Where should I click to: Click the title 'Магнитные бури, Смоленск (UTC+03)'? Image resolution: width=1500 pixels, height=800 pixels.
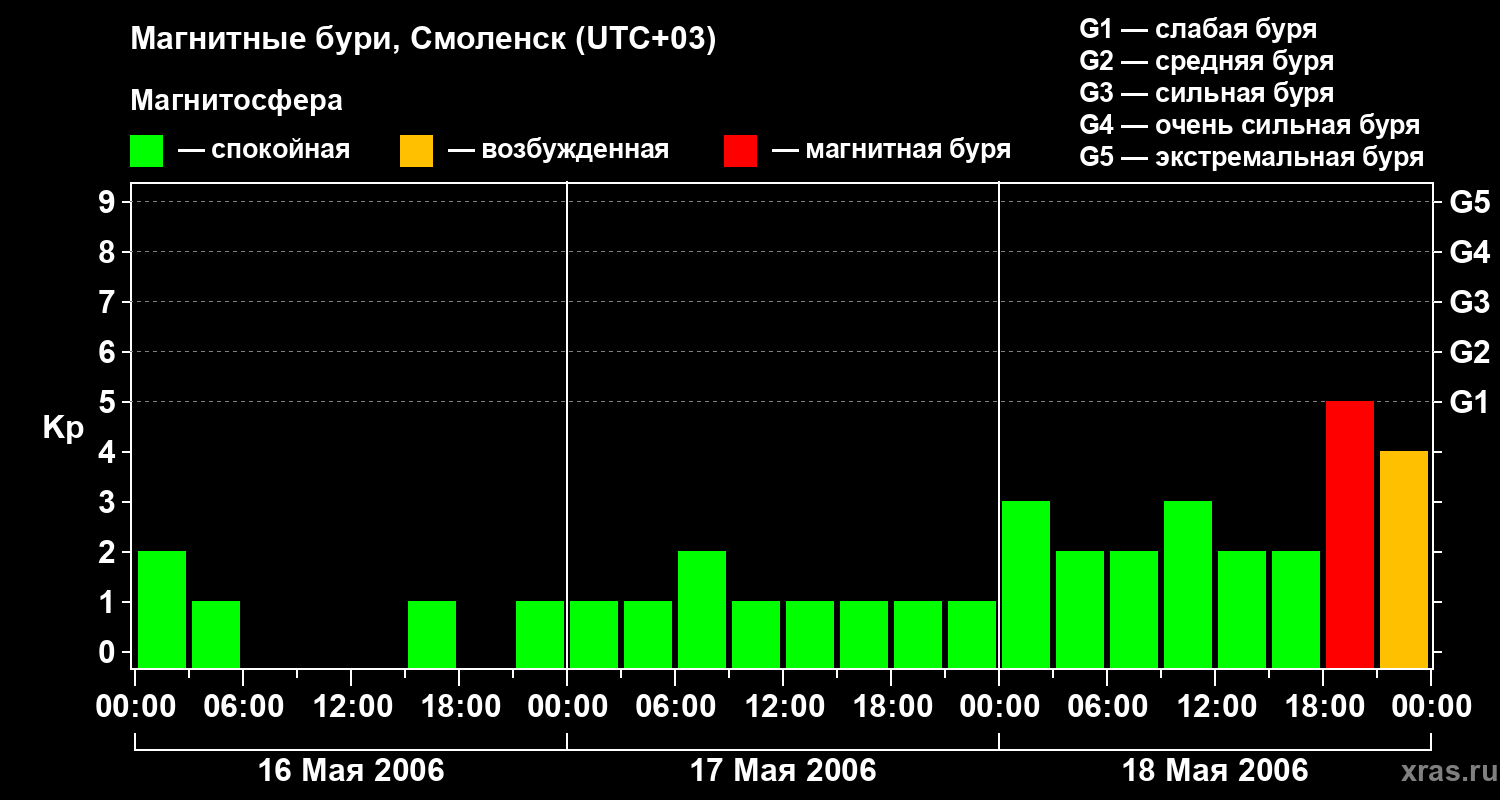point(424,41)
